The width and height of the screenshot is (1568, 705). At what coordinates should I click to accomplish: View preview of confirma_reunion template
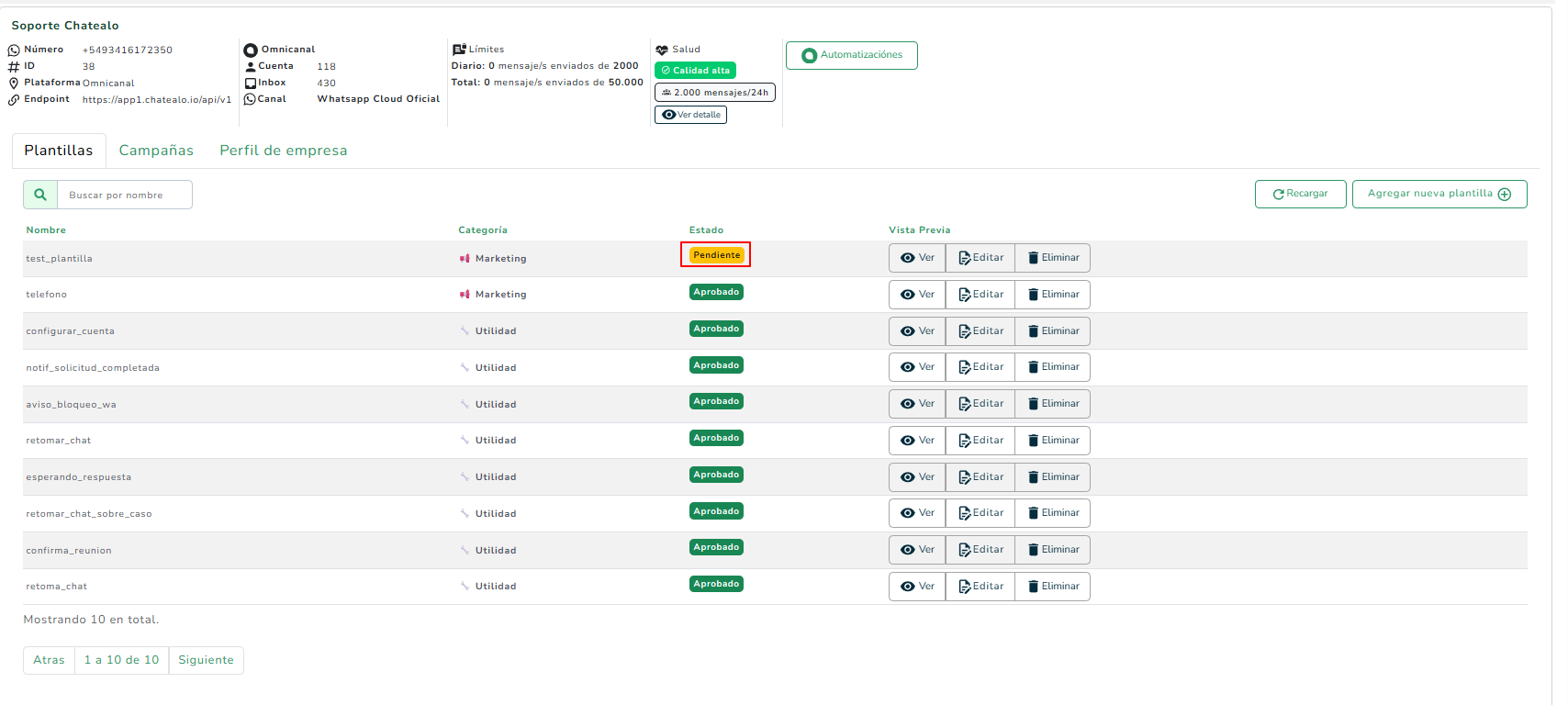click(x=917, y=550)
